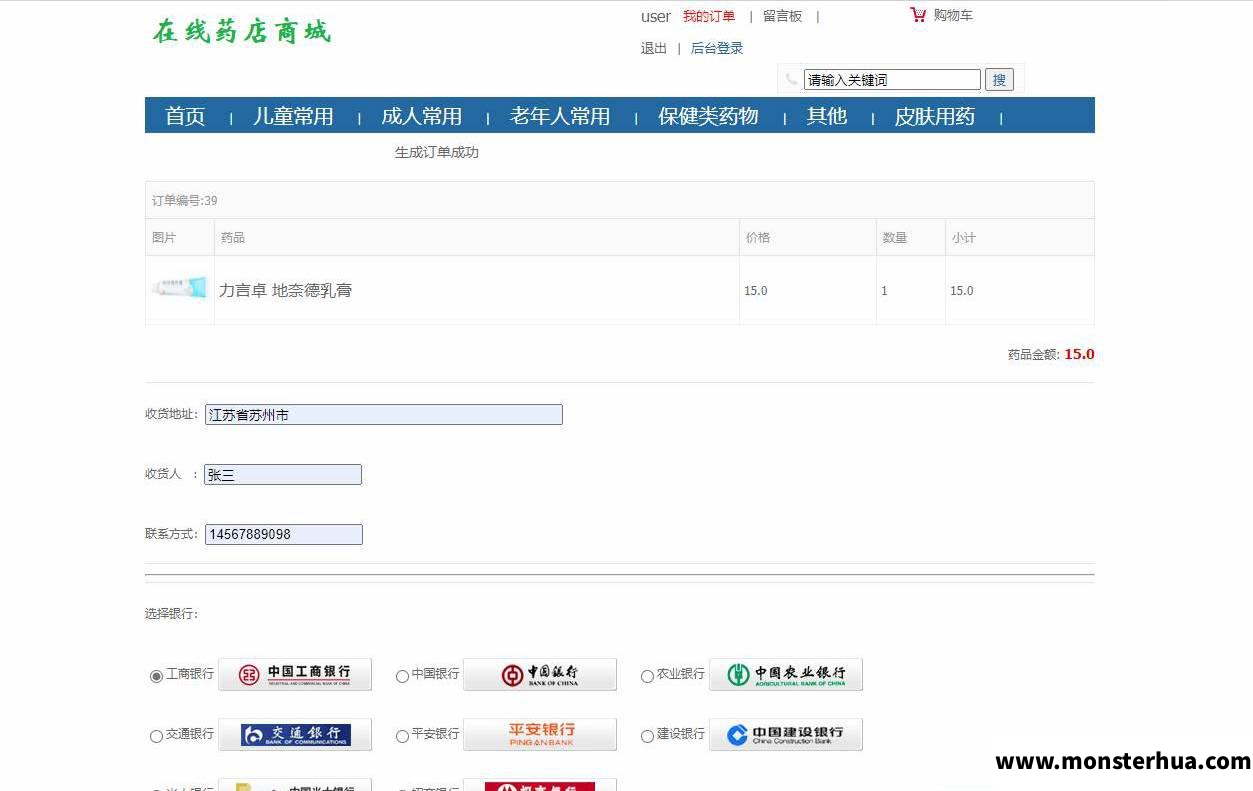This screenshot has width=1253, height=791.
Task: Go to 首页 in the navigation bar
Action: [x=185, y=116]
